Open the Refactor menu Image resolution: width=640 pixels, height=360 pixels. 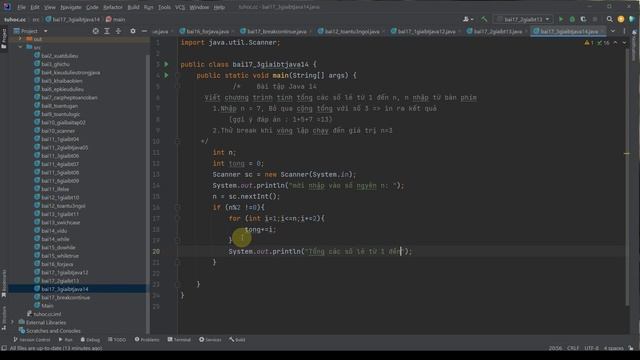click(113, 7)
